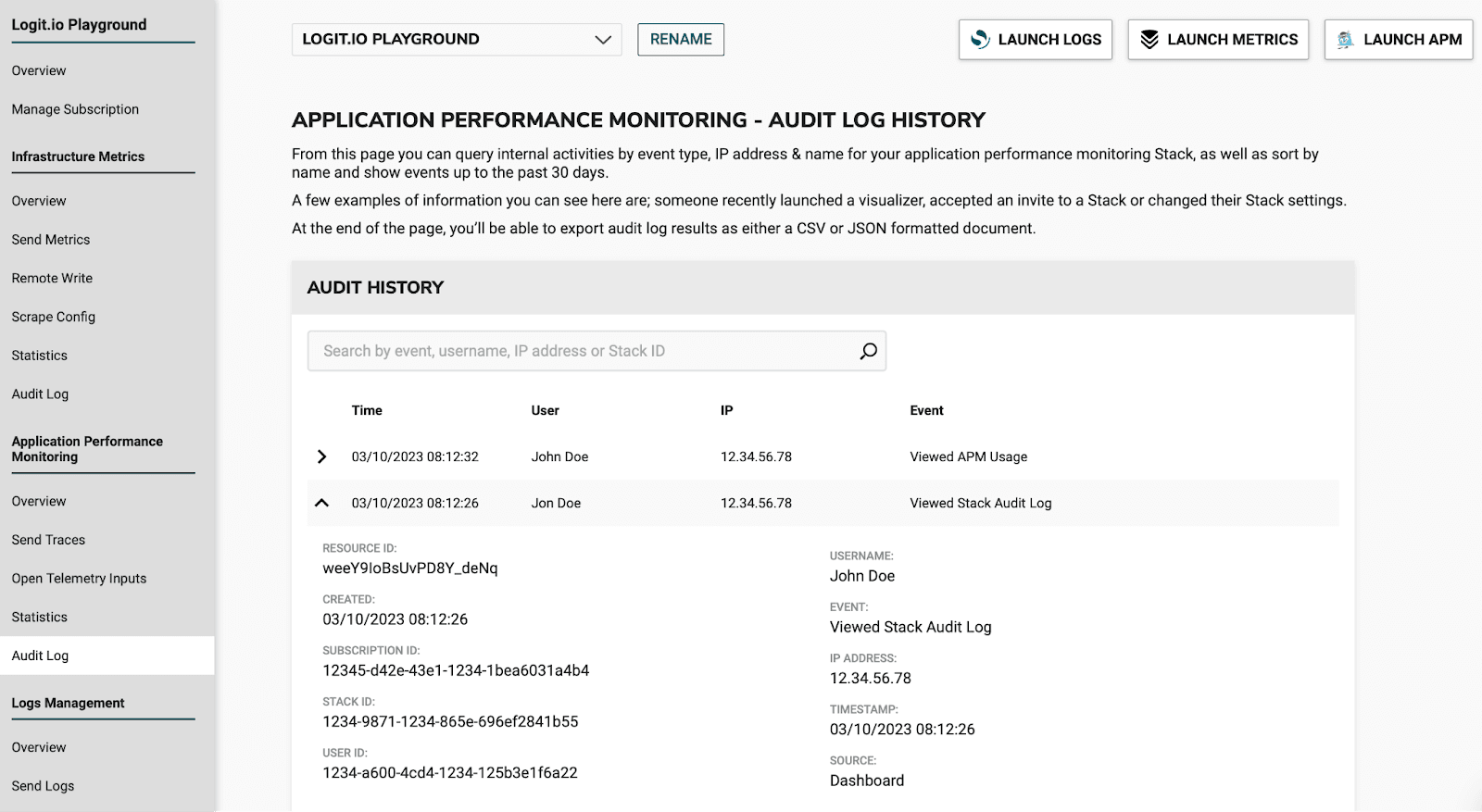Open Scrape Config in sidebar

(54, 317)
